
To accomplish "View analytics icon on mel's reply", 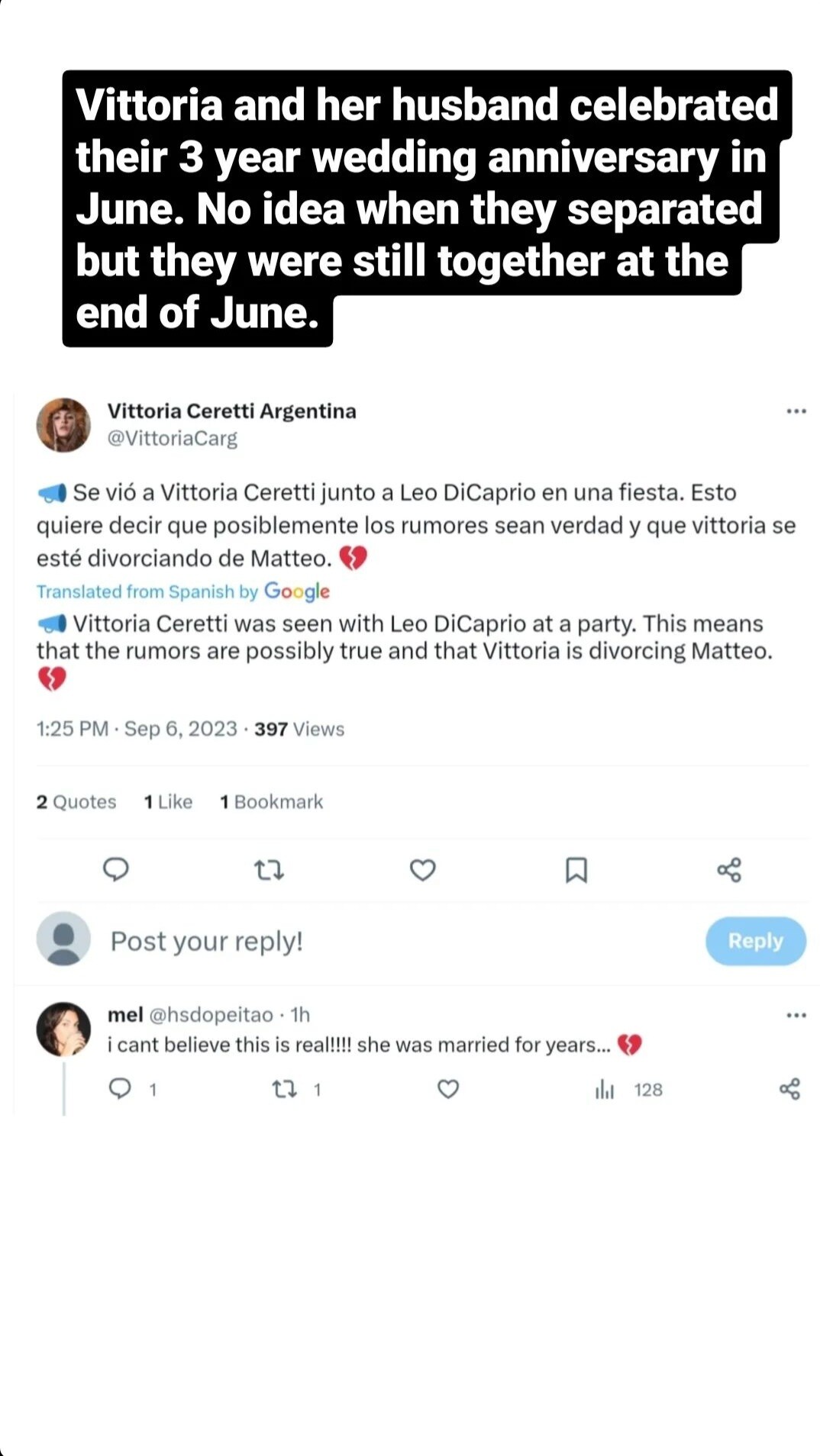I will pyautogui.click(x=605, y=1089).
